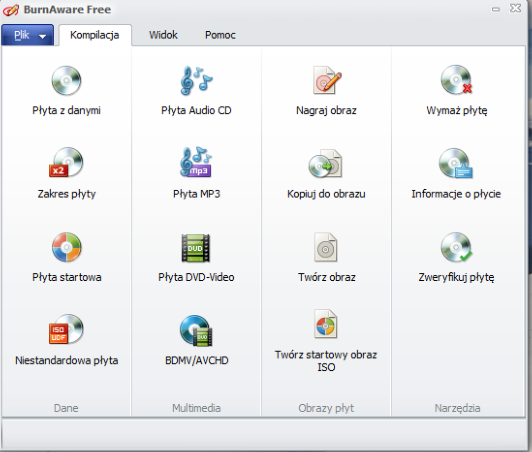
Task: Minimize the BurnAware Free window
Action: pos(496,9)
